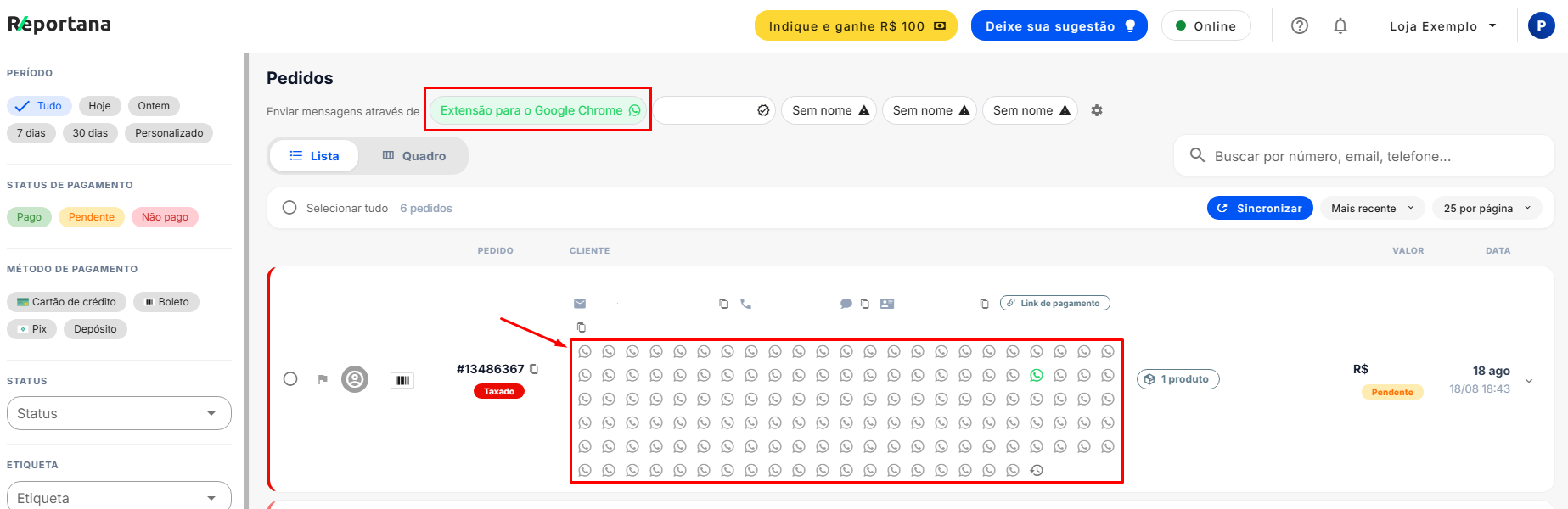
Task: Open the help question mark icon
Action: (x=1299, y=26)
